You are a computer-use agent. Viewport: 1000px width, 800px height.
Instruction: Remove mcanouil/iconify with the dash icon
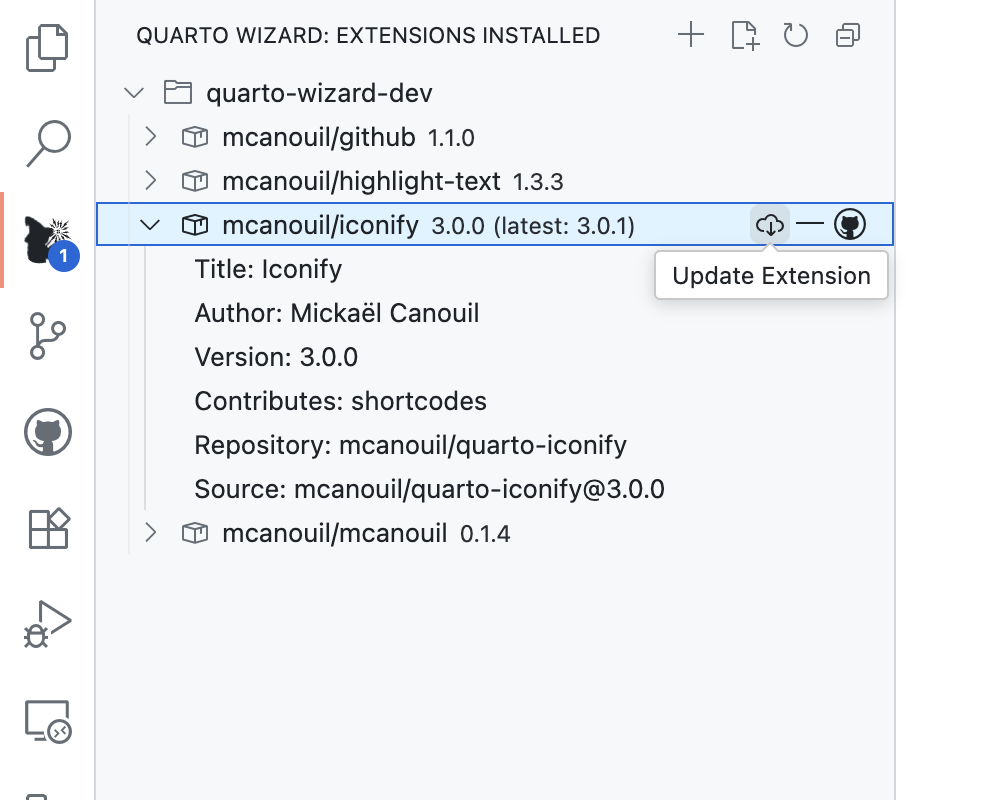(810, 224)
